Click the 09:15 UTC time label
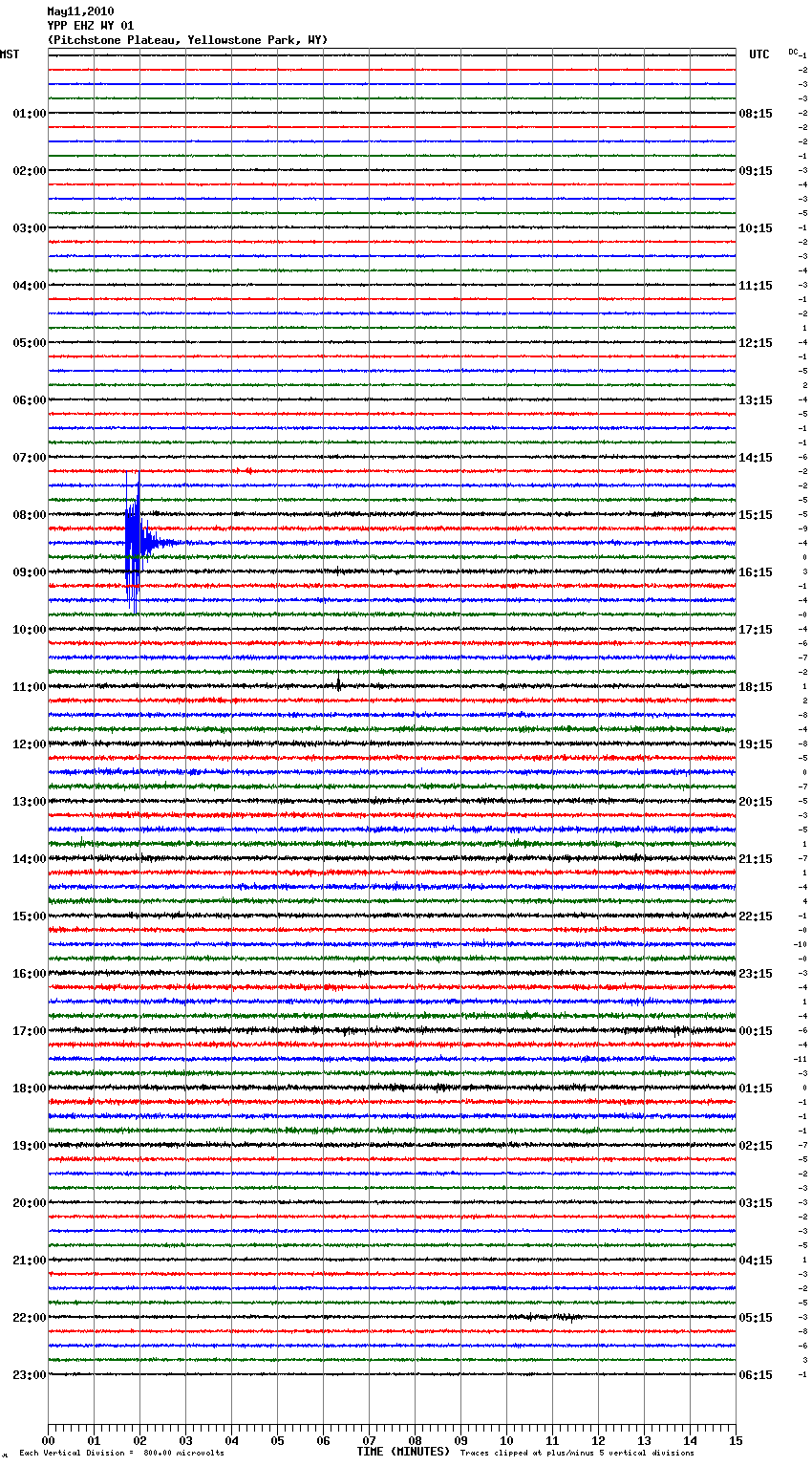The height and width of the screenshot is (1466, 812). 756,171
